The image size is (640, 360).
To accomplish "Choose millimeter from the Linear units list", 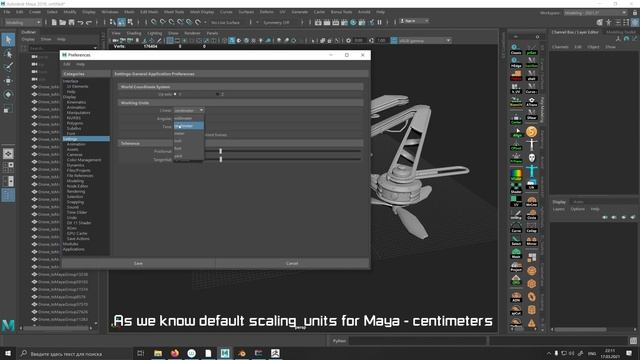I will pyautogui.click(x=189, y=118).
